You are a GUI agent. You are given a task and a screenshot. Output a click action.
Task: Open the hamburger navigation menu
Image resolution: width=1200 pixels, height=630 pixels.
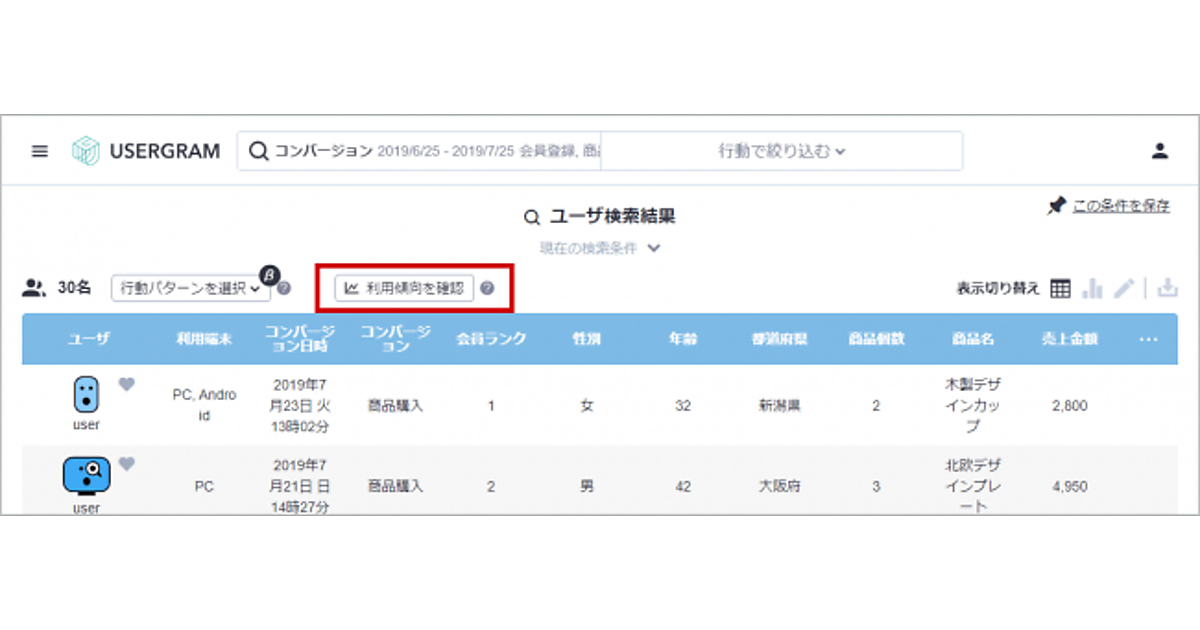[40, 152]
